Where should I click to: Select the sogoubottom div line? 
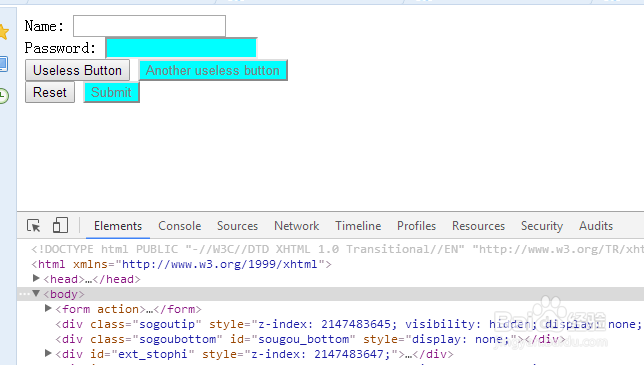click(x=310, y=339)
